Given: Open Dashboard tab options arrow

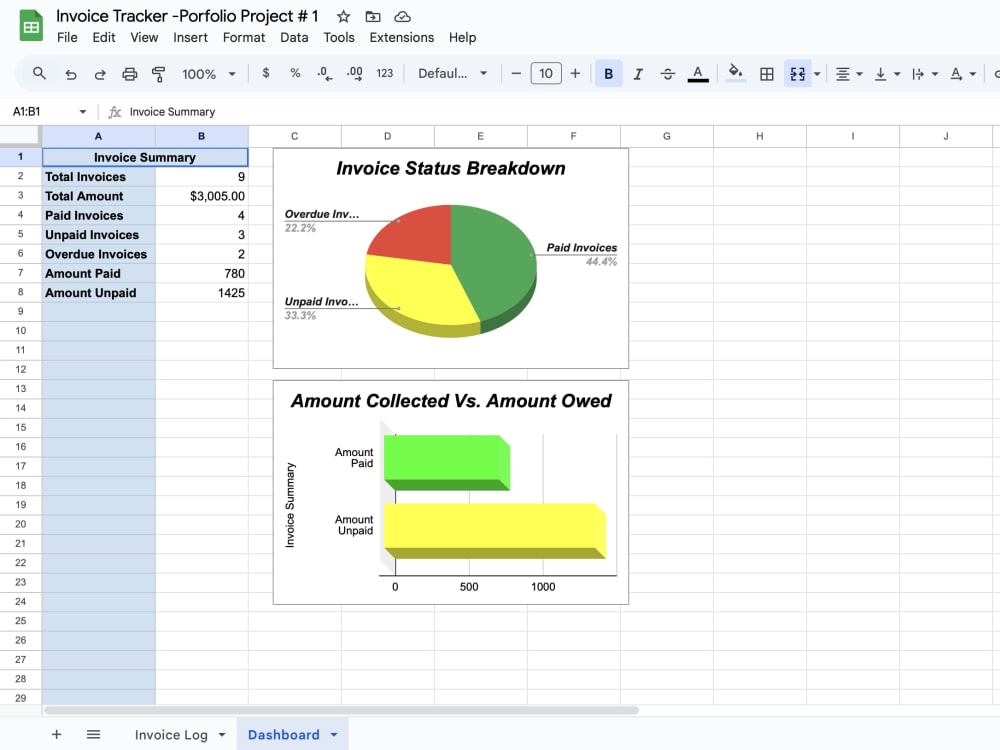Looking at the screenshot, I should pyautogui.click(x=334, y=735).
